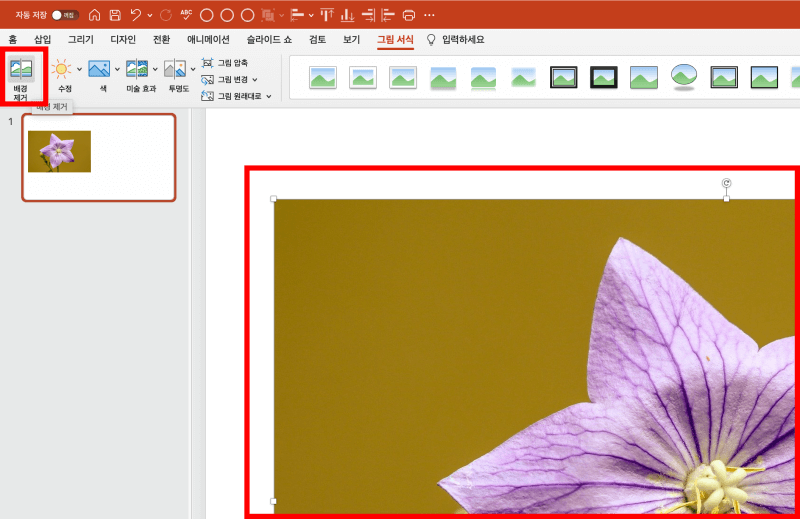This screenshot has width=800, height=519.
Task: Open the 색 dropdown arrow
Action: [117, 69]
